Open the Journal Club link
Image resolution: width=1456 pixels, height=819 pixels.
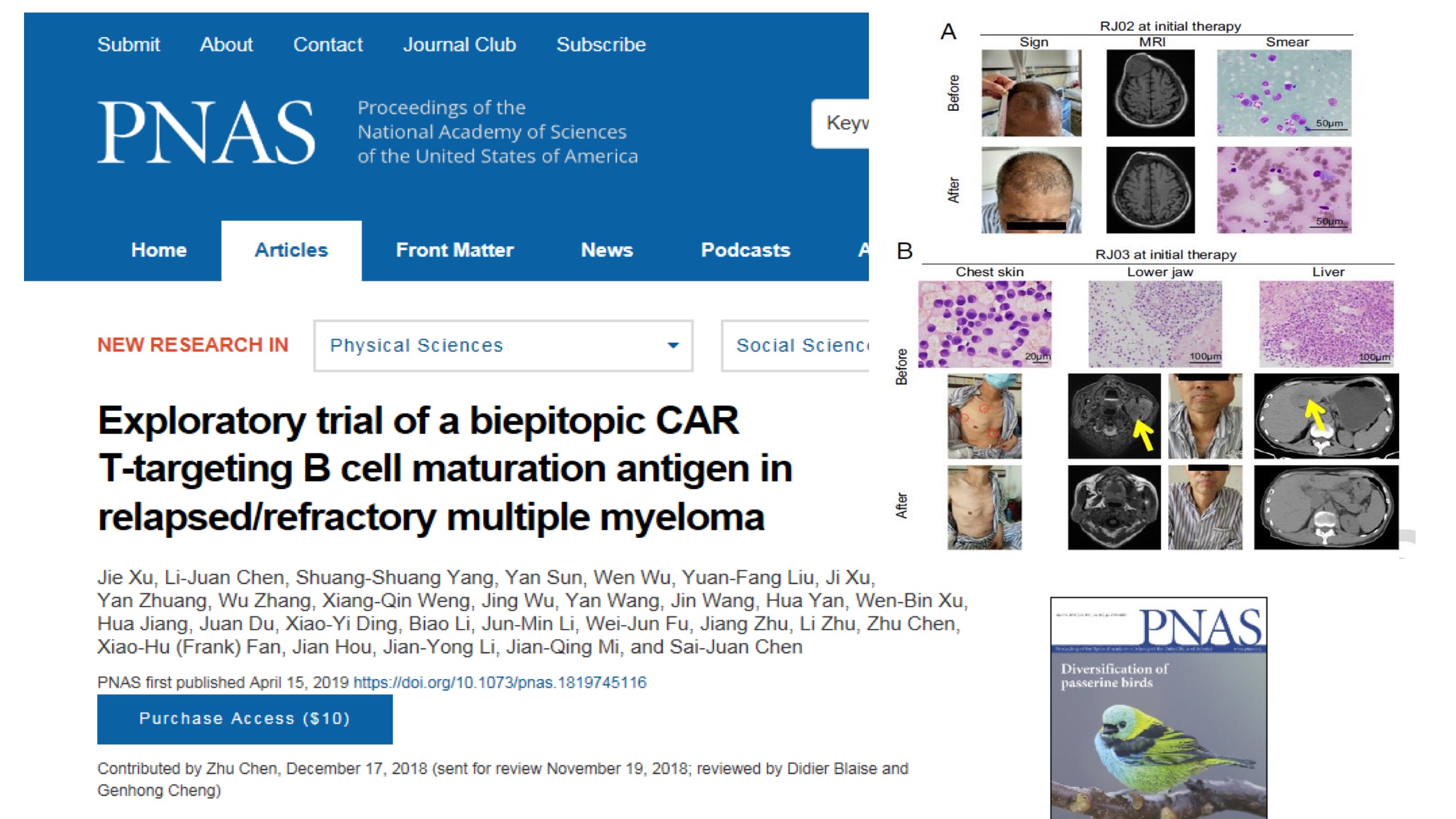click(x=459, y=44)
